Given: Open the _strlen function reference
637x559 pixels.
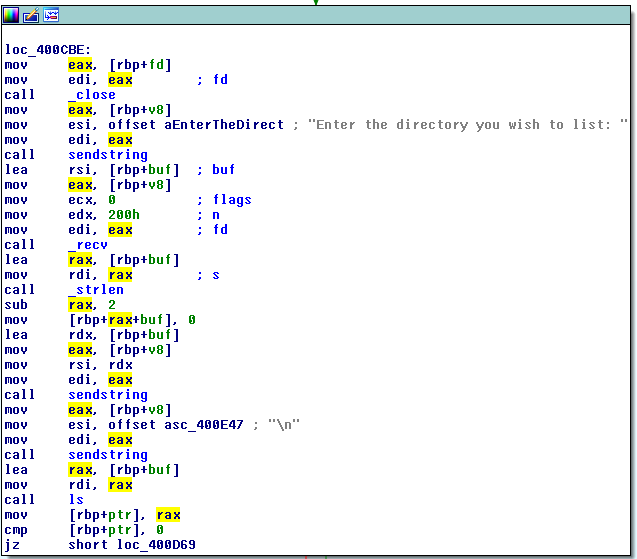Looking at the screenshot, I should coord(95,290).
